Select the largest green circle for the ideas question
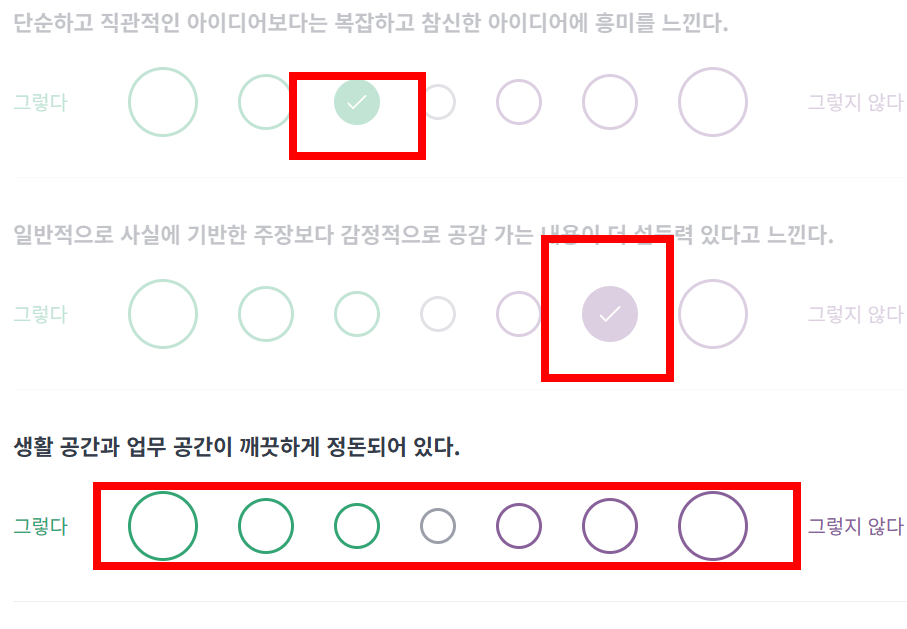907x629 pixels. (163, 101)
